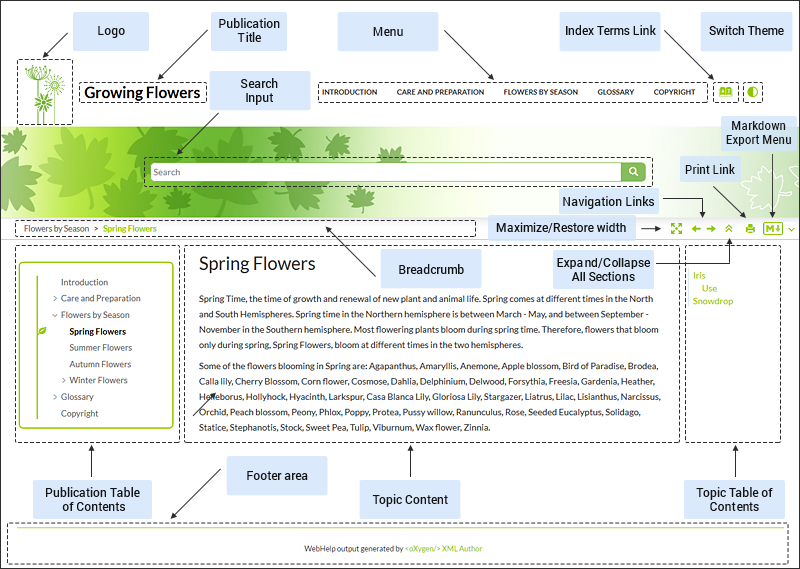This screenshot has height=569, width=800.
Task: Expand Care and Preparation in contents tree
Action: coord(54,299)
